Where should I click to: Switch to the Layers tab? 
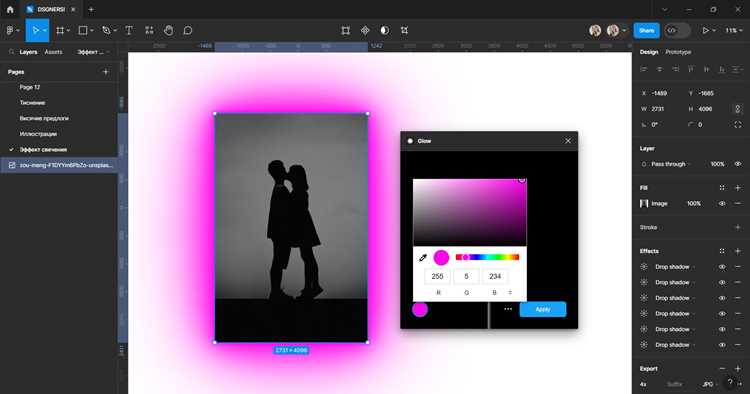[28, 52]
